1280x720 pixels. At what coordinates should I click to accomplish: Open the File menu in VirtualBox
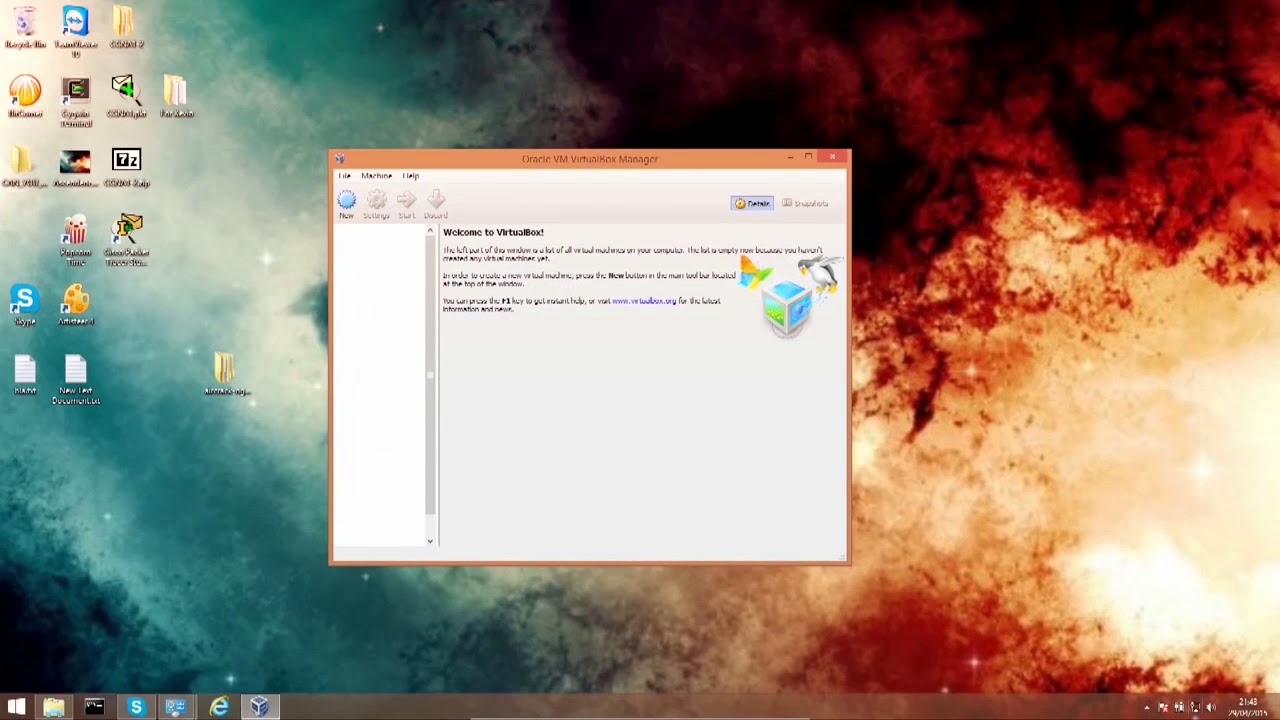pos(344,176)
